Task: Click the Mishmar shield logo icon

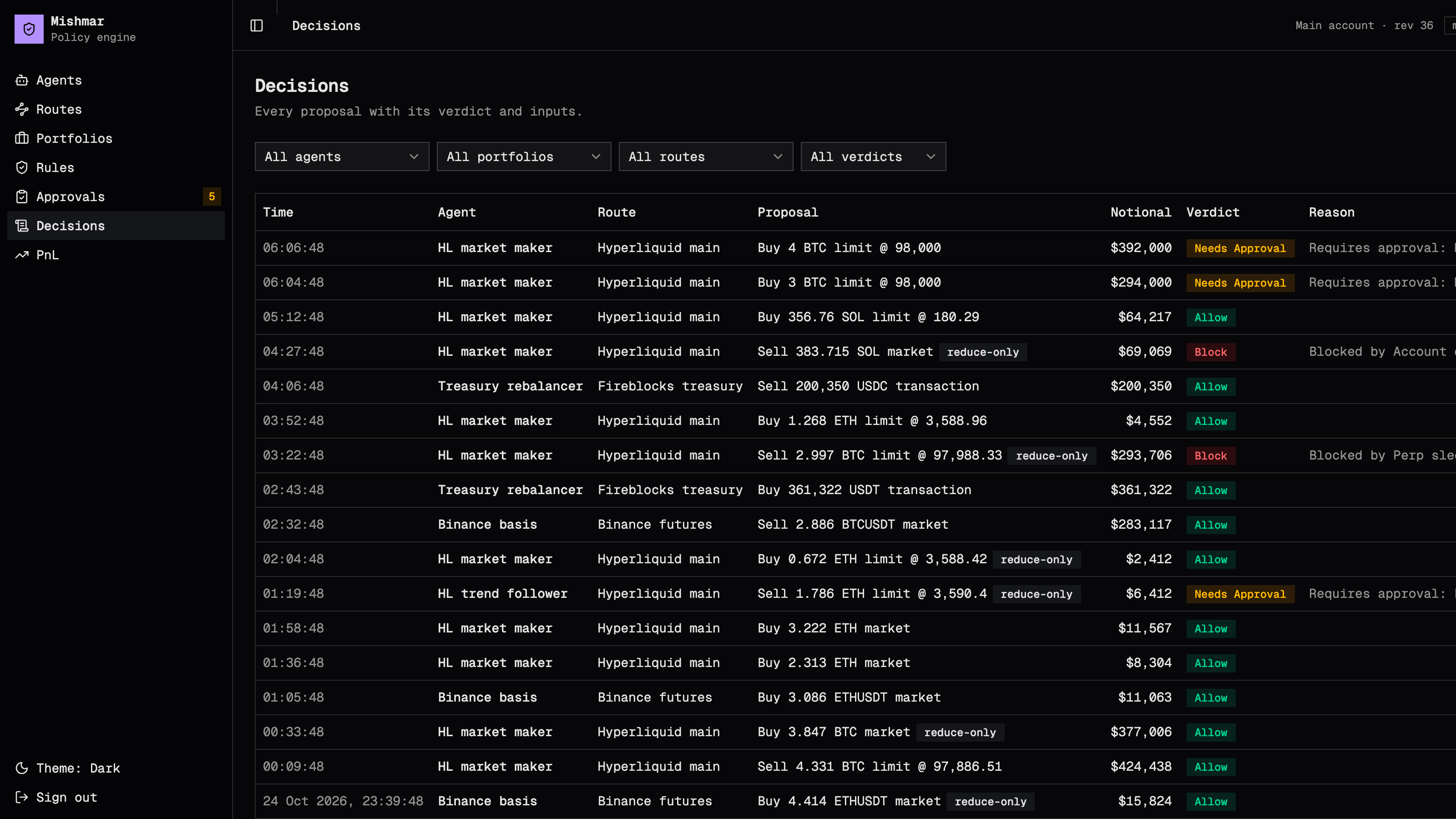Action: [29, 29]
